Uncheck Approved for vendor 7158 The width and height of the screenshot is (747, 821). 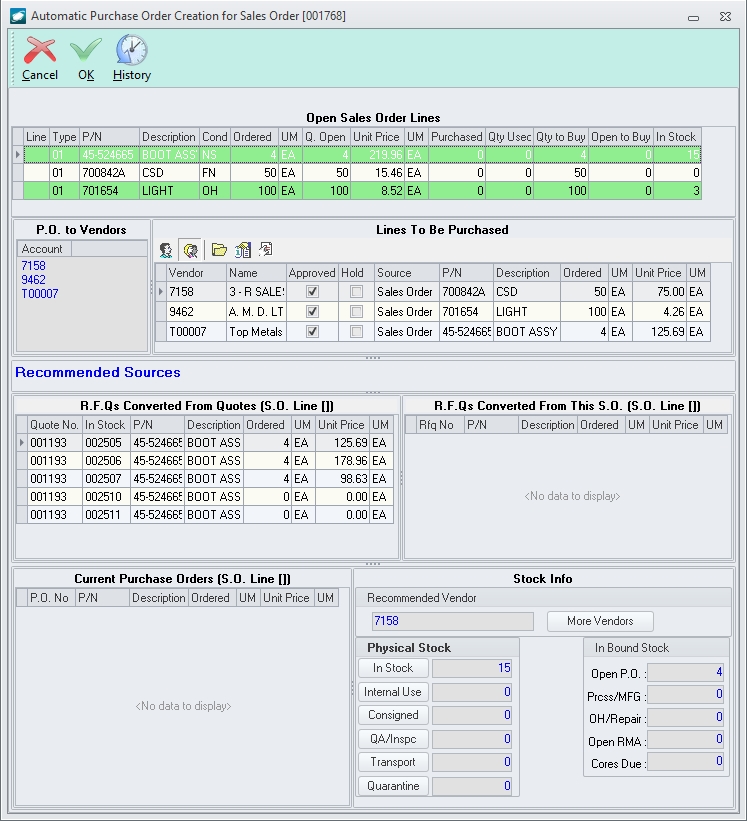coord(313,292)
